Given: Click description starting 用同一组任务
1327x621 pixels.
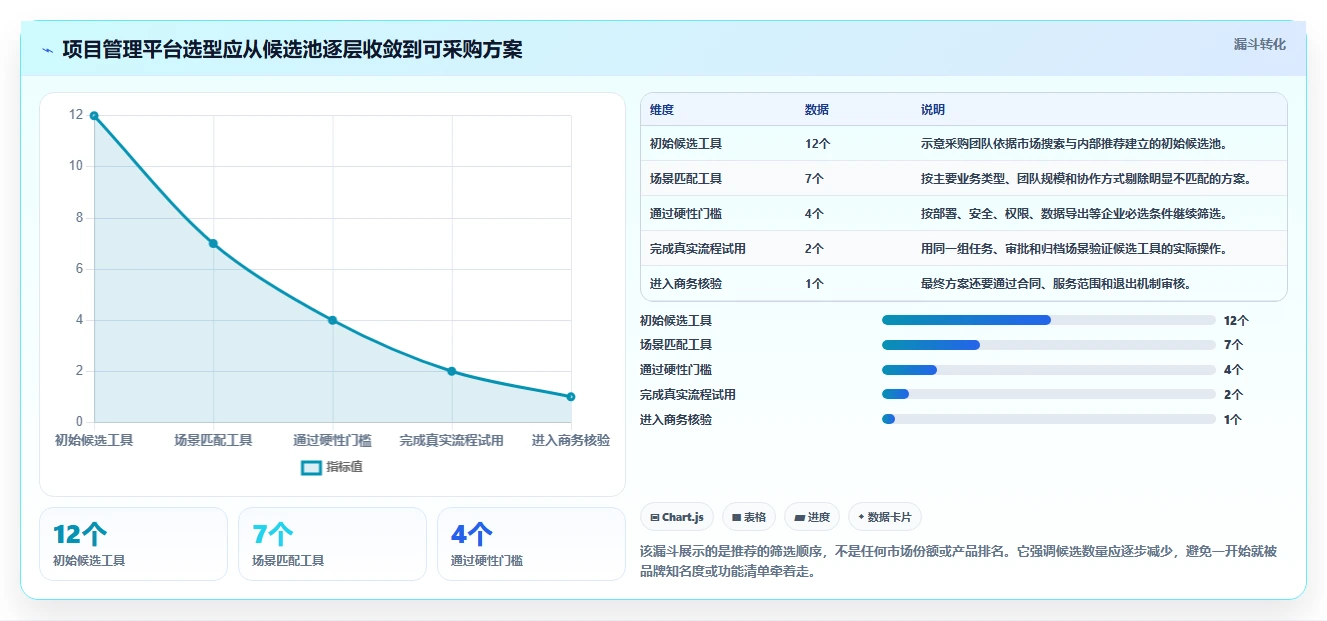Looking at the screenshot, I should 1075,249.
